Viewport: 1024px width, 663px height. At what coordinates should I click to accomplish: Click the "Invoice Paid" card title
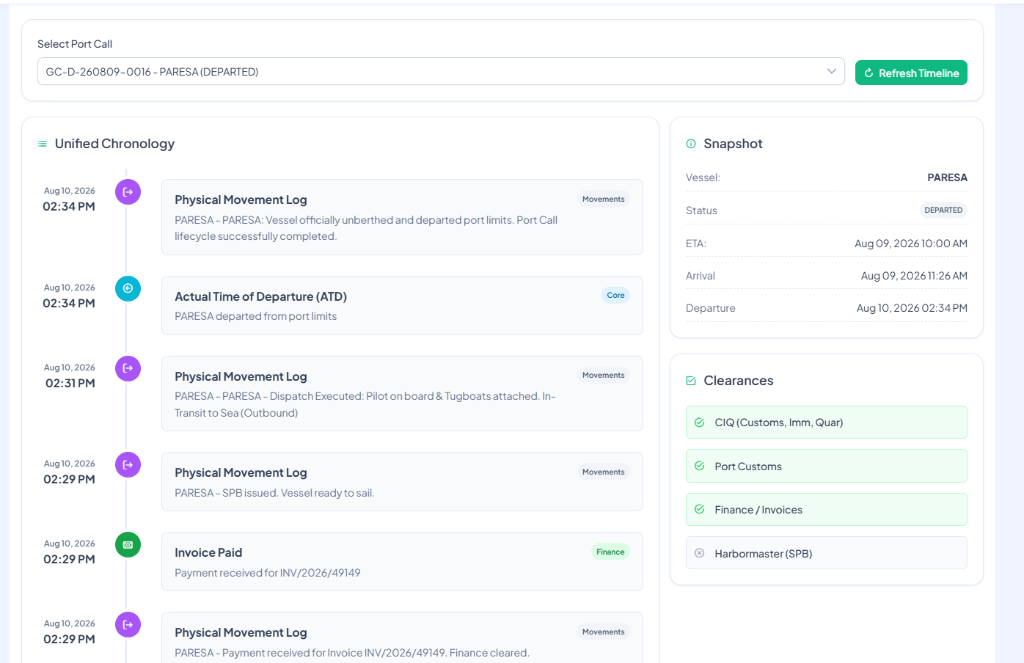208,553
